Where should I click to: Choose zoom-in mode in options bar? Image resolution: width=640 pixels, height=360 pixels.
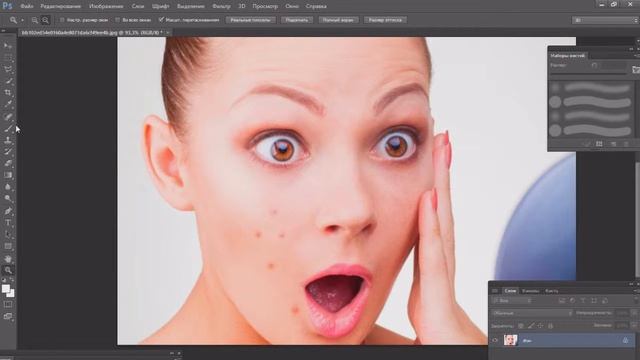(35, 20)
